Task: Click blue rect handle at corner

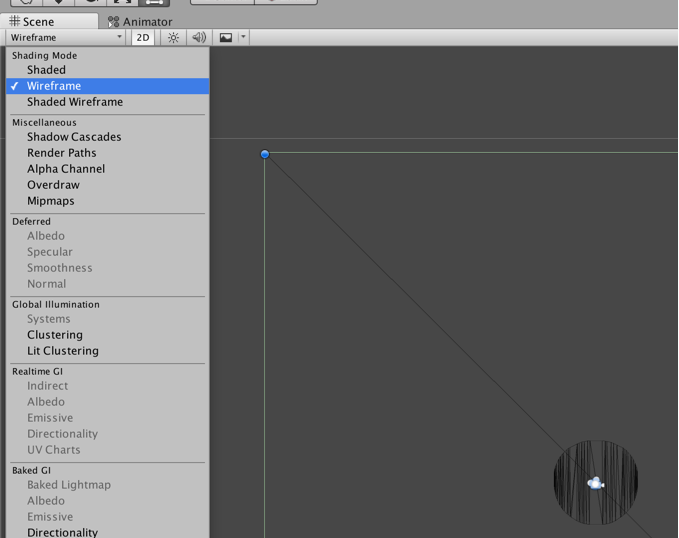Action: [x=265, y=154]
